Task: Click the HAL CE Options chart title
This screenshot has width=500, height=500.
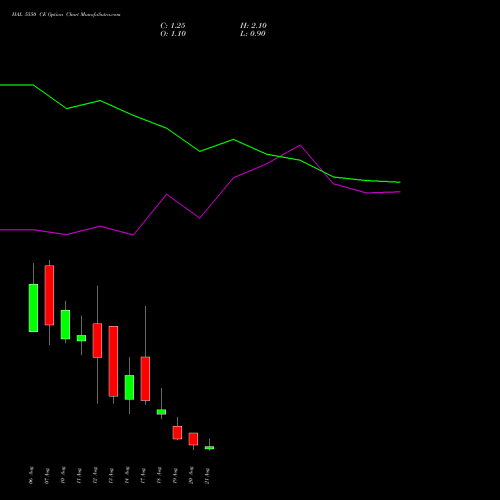Action: click(x=66, y=15)
